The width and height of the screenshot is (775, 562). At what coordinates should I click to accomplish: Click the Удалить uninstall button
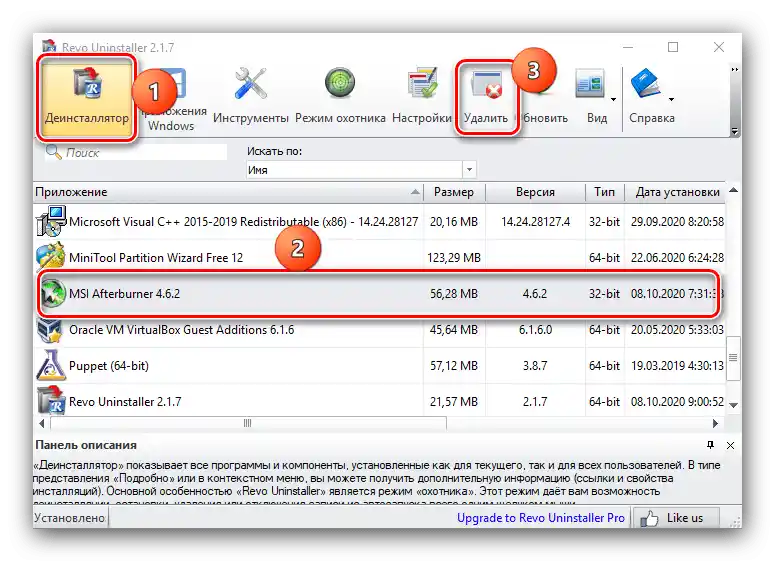486,97
